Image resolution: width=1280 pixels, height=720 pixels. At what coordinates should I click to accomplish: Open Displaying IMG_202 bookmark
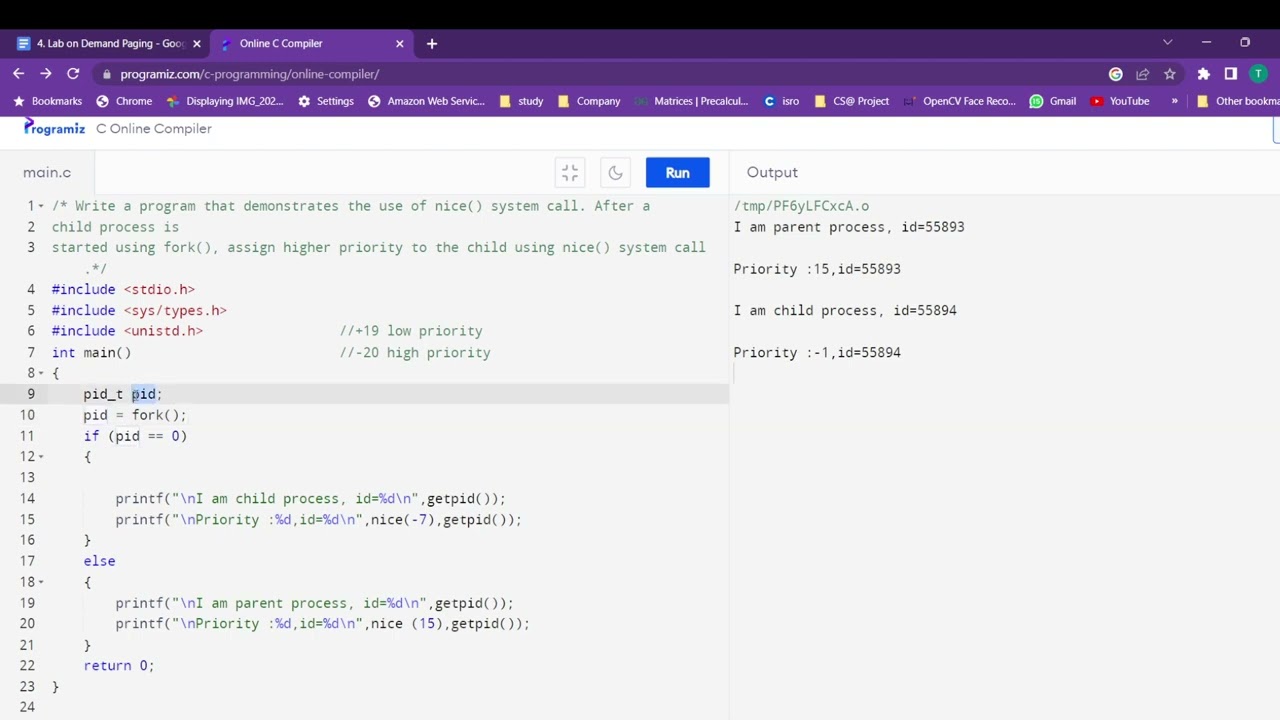(224, 101)
